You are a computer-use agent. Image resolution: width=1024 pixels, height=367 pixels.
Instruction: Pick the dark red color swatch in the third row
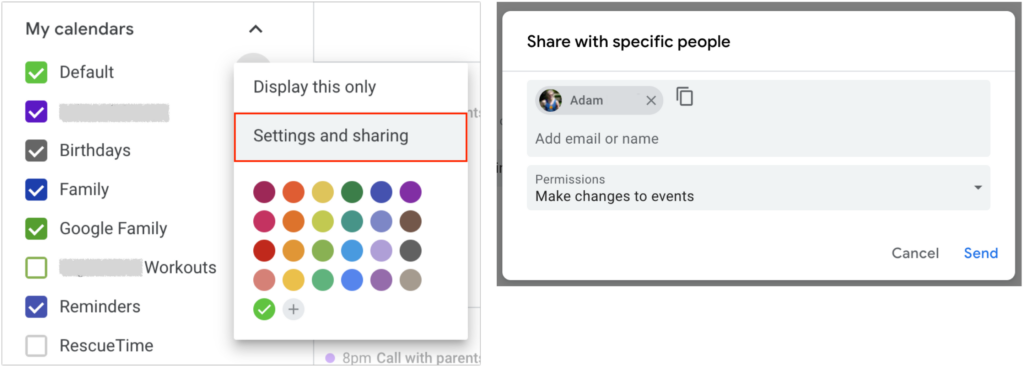click(264, 251)
